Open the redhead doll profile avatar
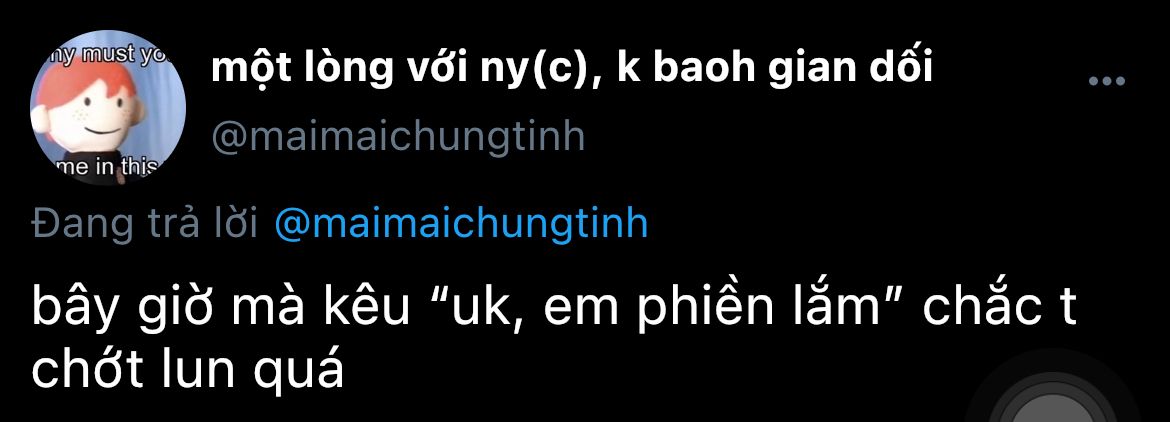 point(107,107)
